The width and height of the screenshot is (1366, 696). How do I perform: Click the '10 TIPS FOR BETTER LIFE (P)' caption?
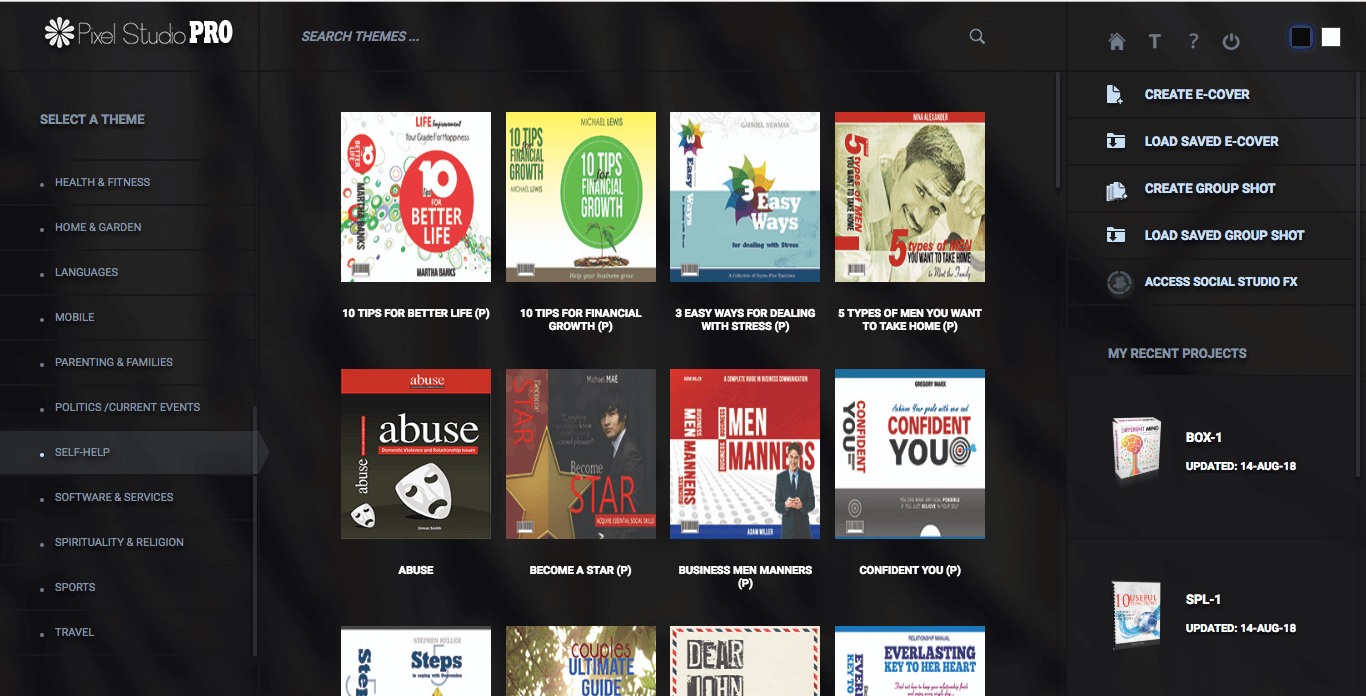pos(416,313)
